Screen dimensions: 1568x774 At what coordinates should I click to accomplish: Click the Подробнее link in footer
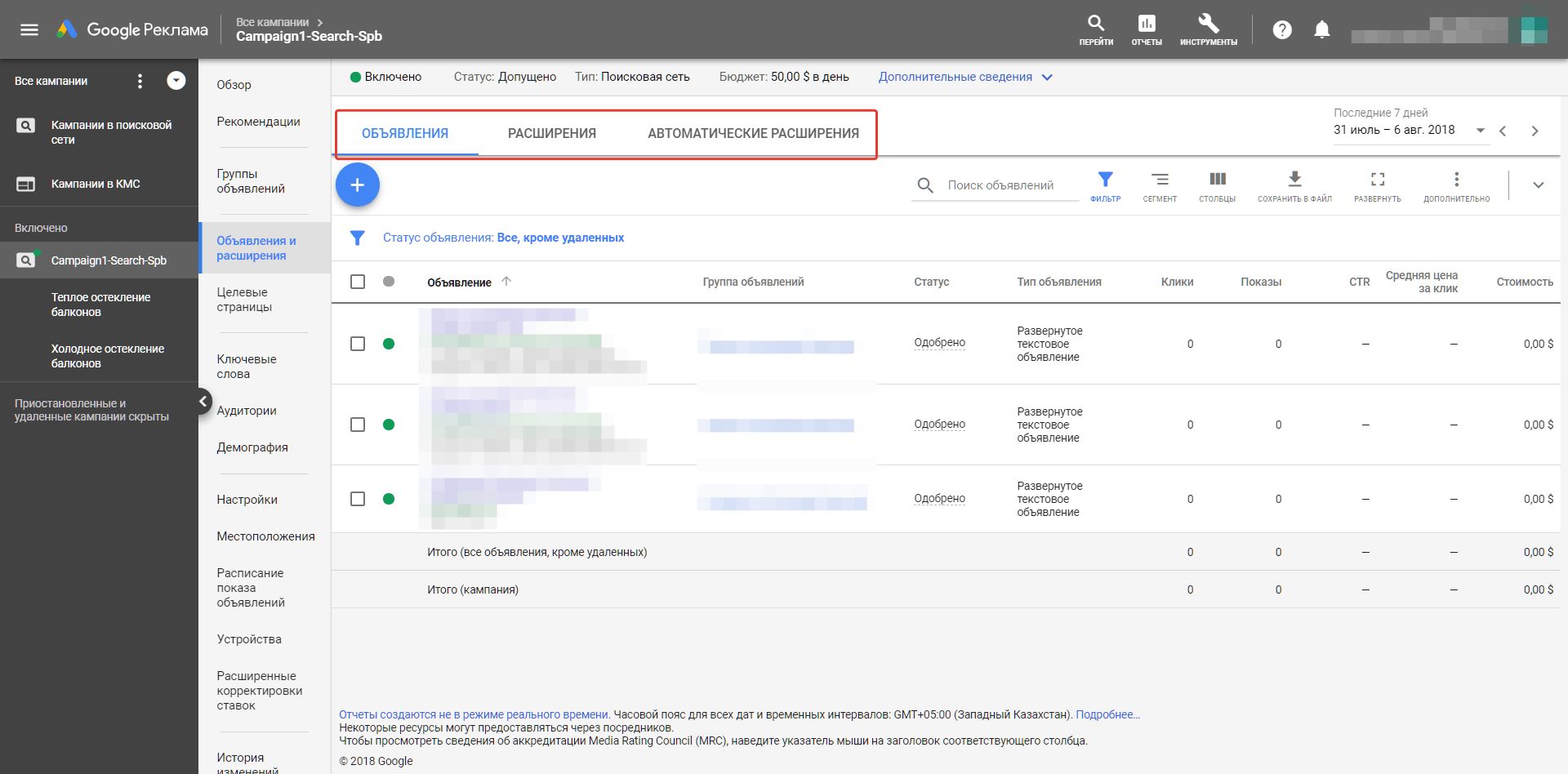pyautogui.click(x=1107, y=714)
